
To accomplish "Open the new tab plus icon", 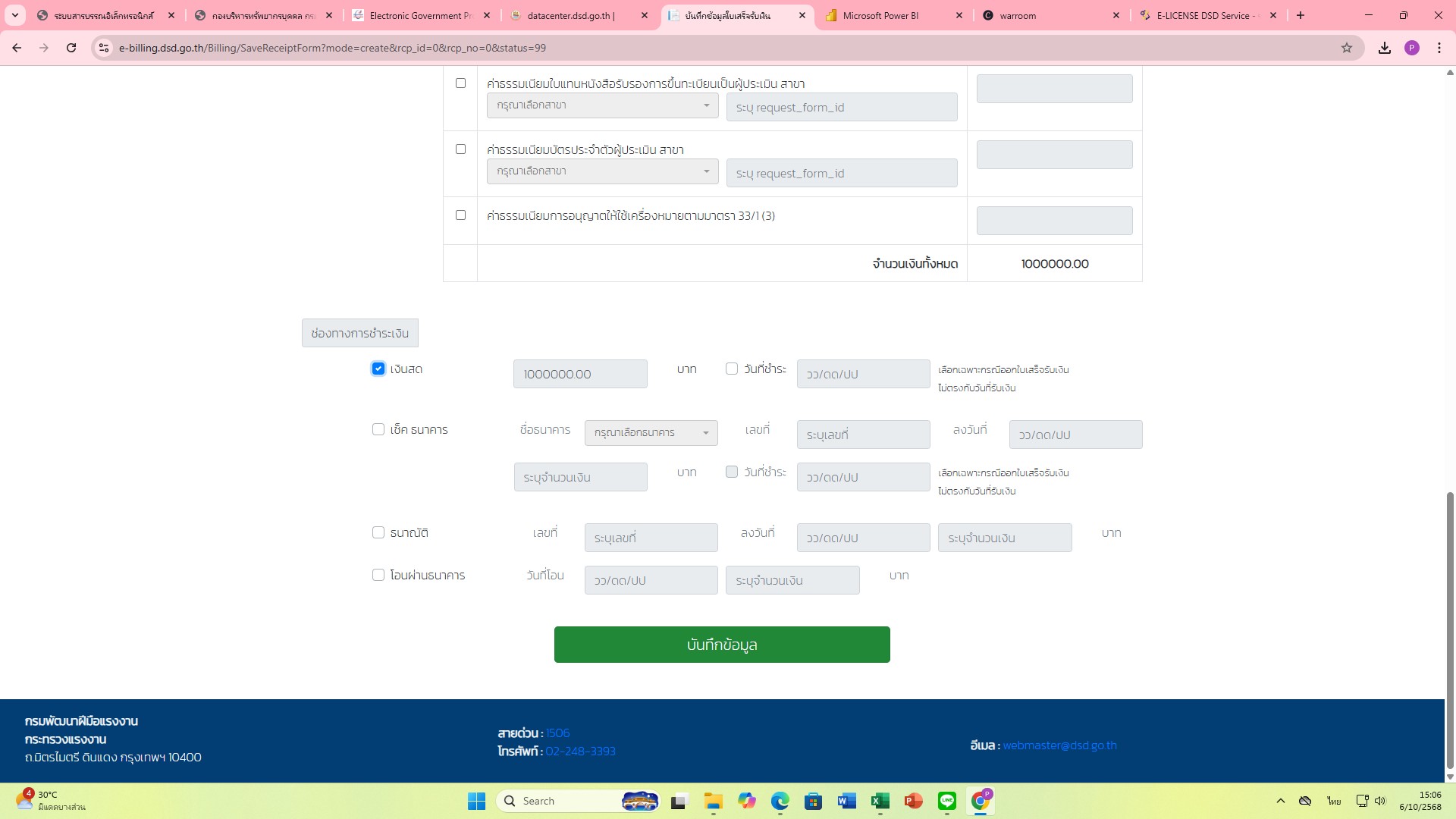I will [1301, 15].
